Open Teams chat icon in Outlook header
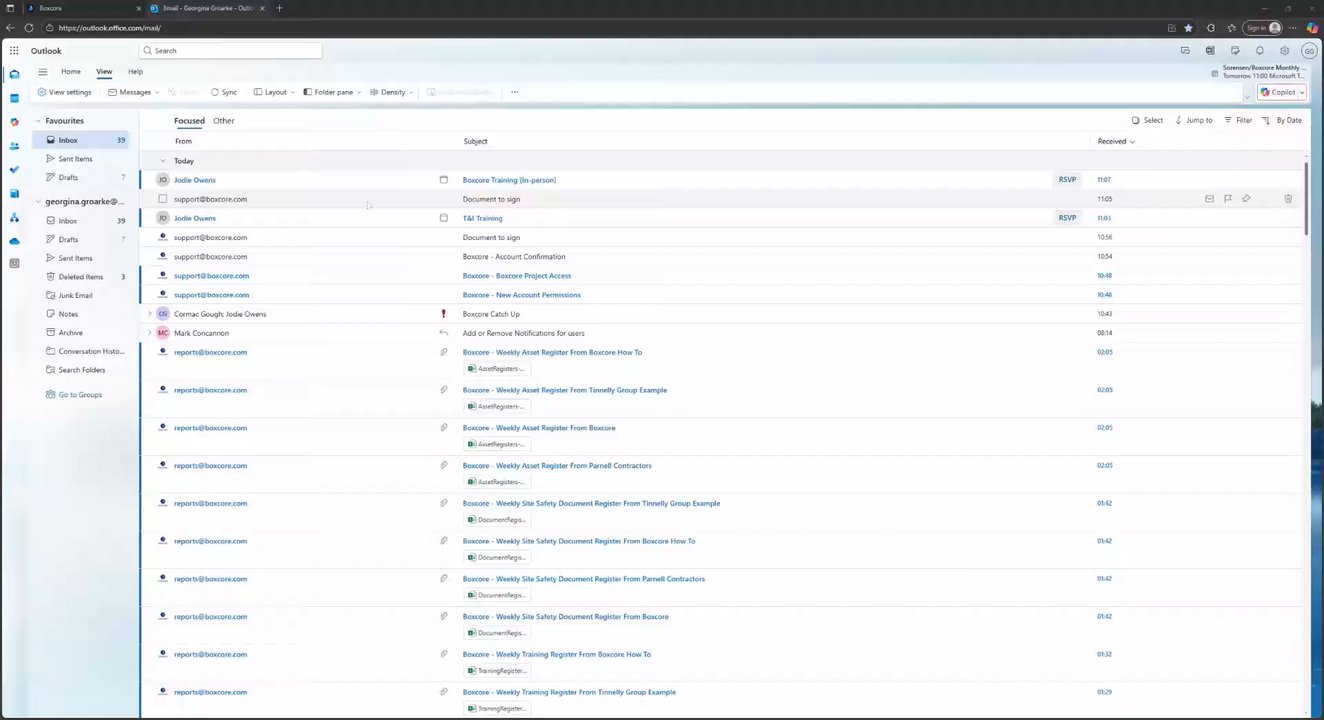1324x720 pixels. [1185, 50]
